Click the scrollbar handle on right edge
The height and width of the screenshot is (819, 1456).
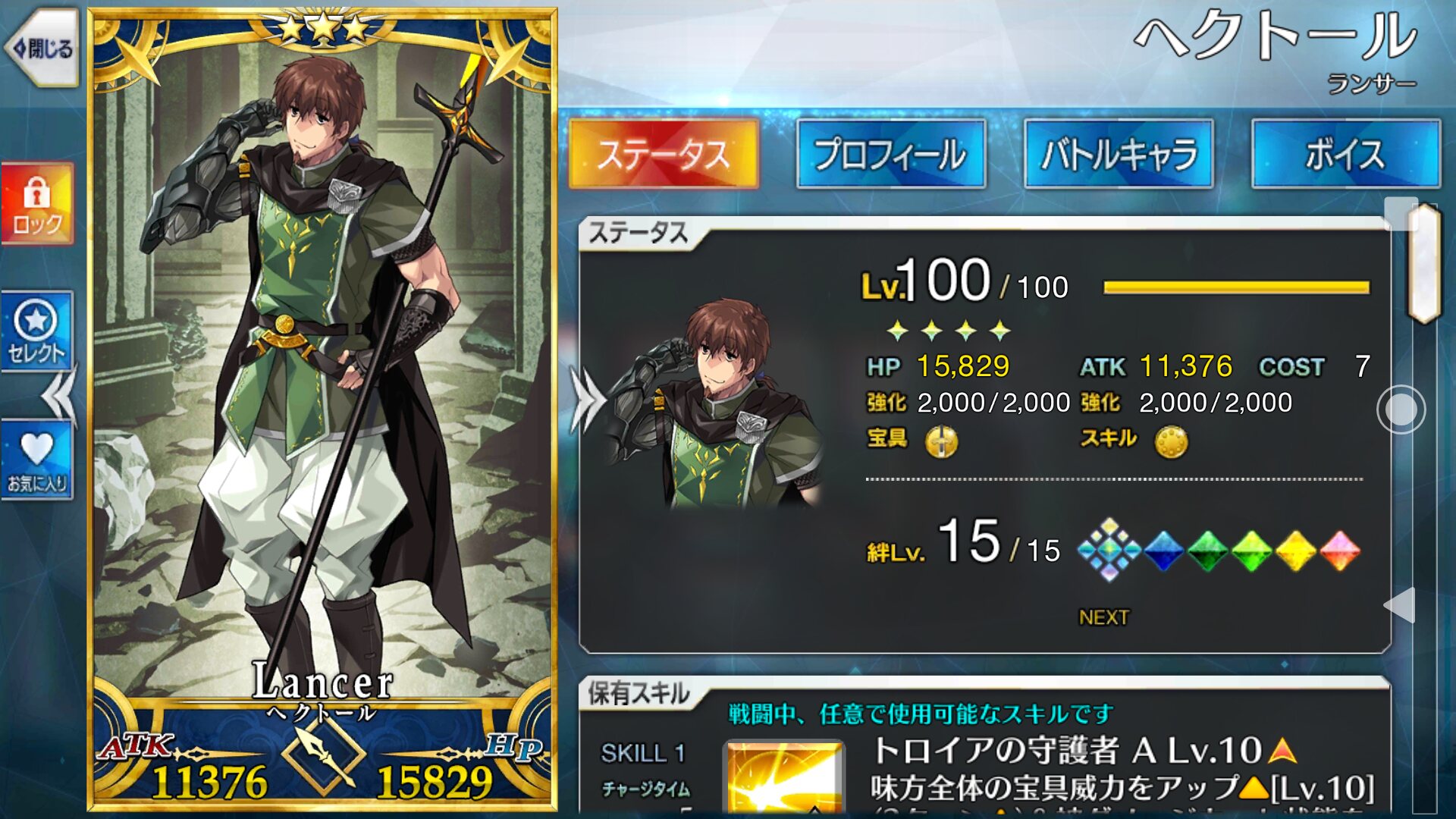click(1423, 263)
